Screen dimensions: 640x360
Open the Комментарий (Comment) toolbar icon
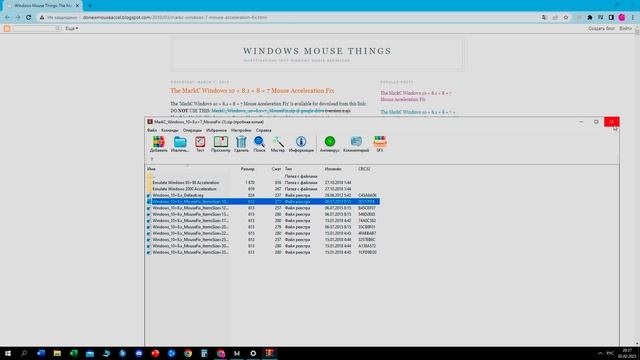[x=356, y=144]
